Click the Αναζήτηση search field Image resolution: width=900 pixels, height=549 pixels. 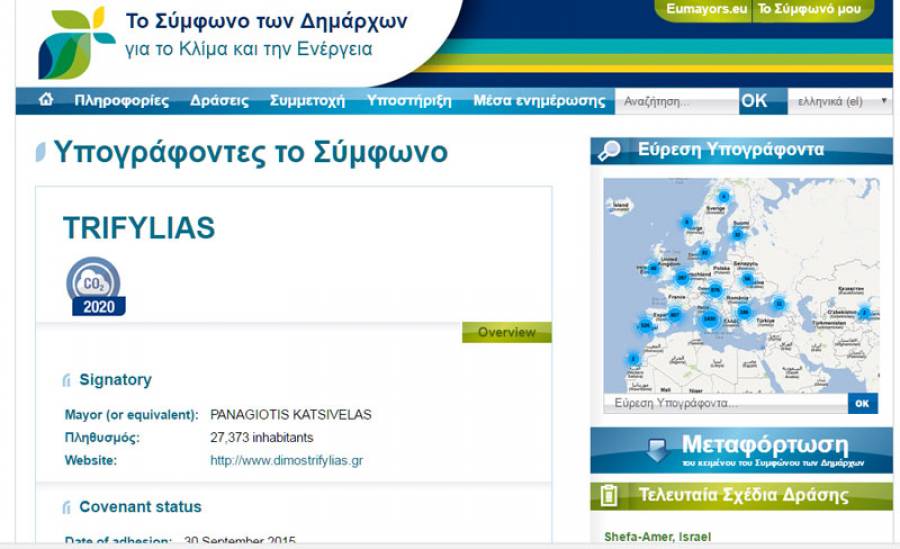pyautogui.click(x=675, y=101)
